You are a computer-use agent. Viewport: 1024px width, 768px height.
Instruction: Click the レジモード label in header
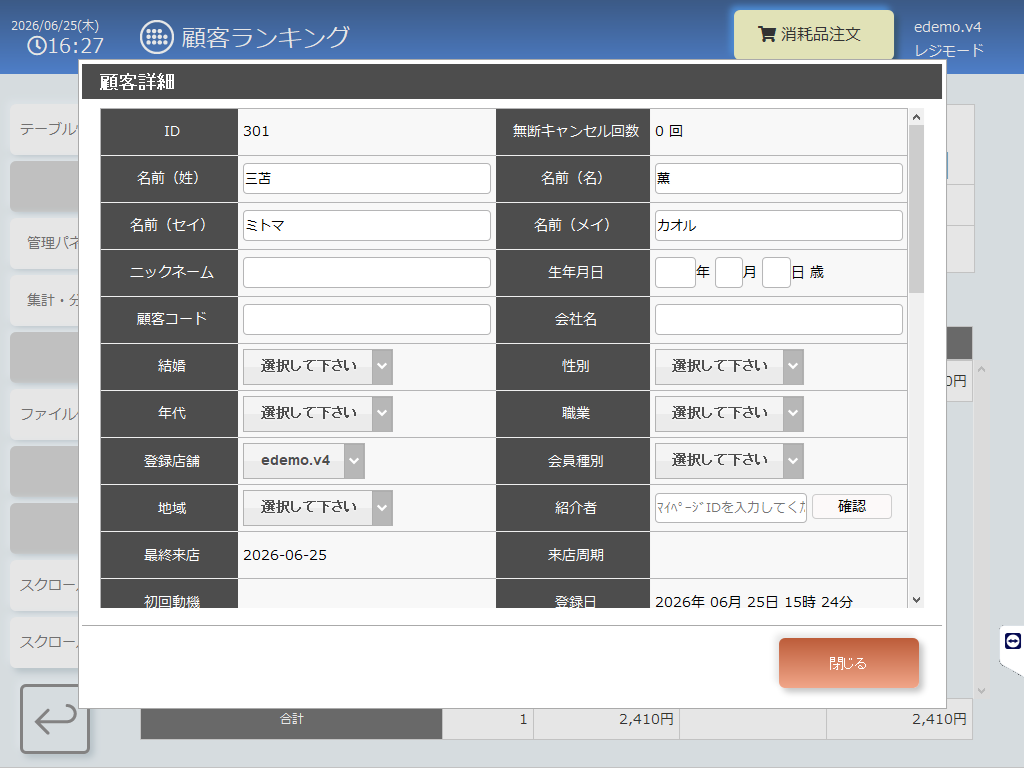click(x=949, y=50)
